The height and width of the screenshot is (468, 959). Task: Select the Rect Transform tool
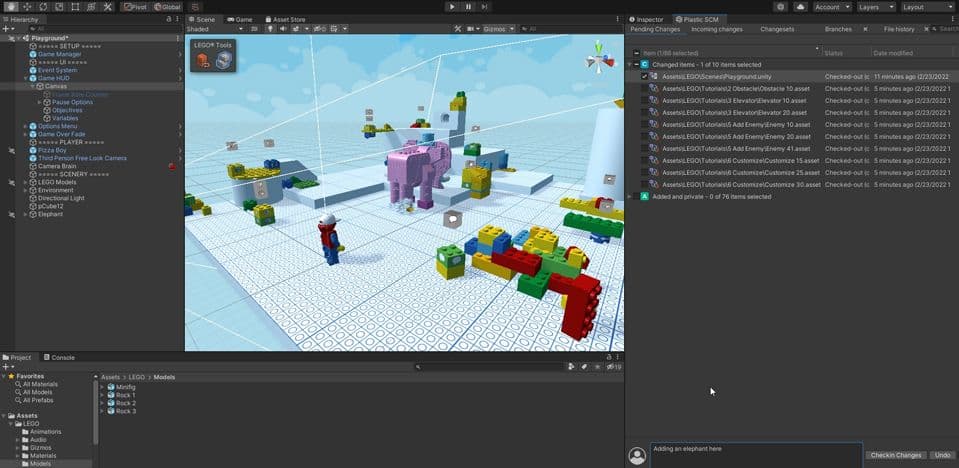(76, 6)
